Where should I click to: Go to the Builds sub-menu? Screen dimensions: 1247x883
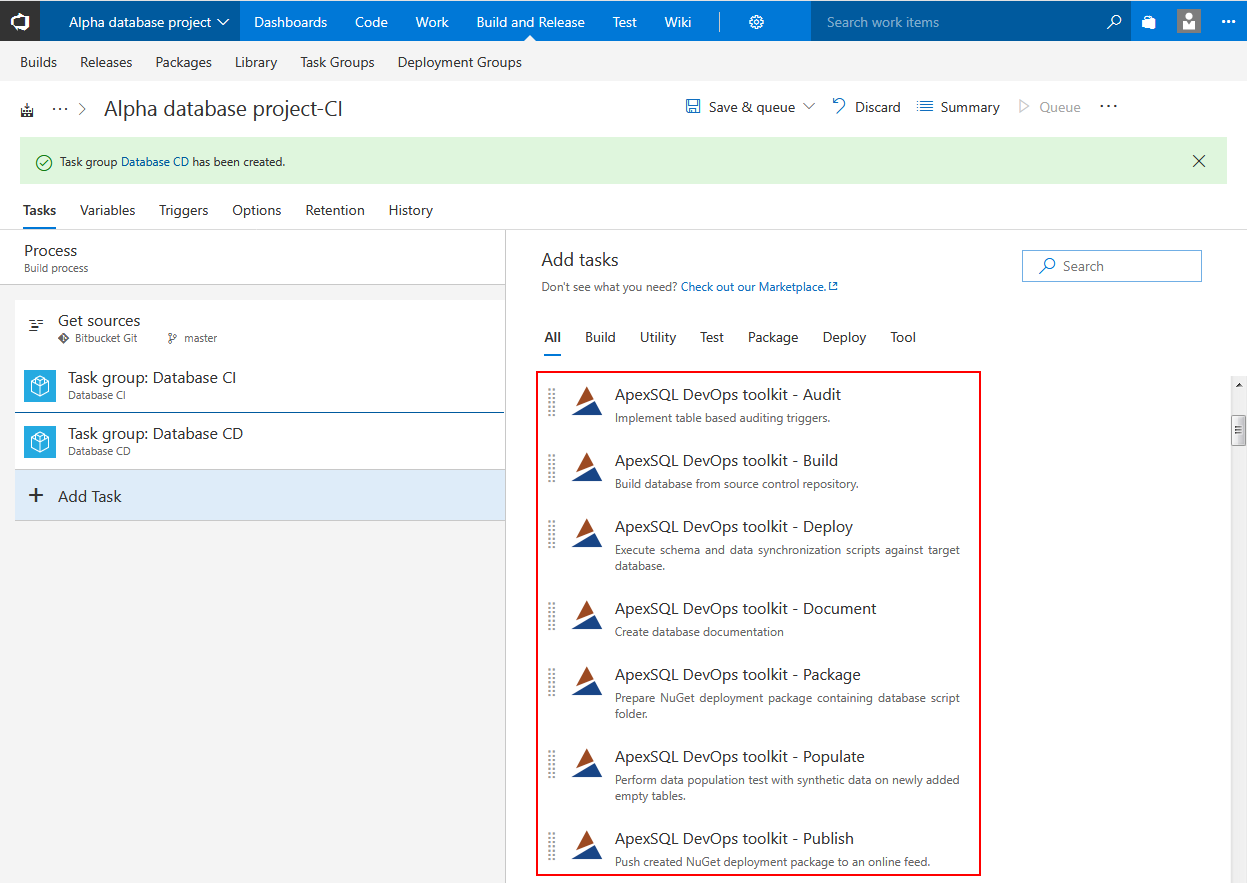39,62
